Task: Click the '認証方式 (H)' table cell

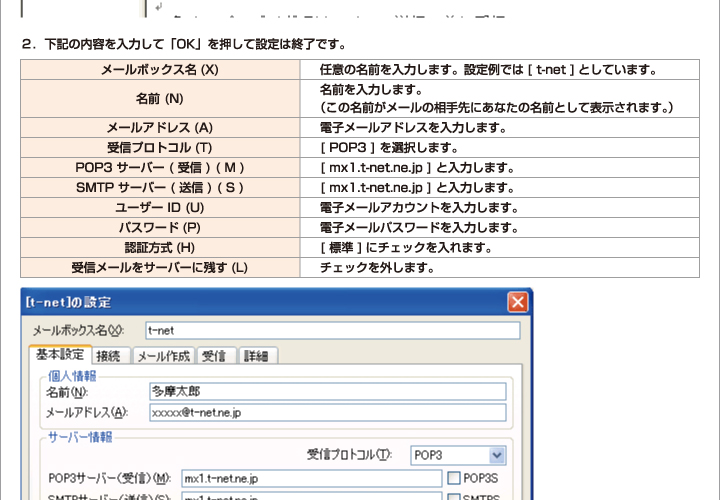Action: [160, 247]
